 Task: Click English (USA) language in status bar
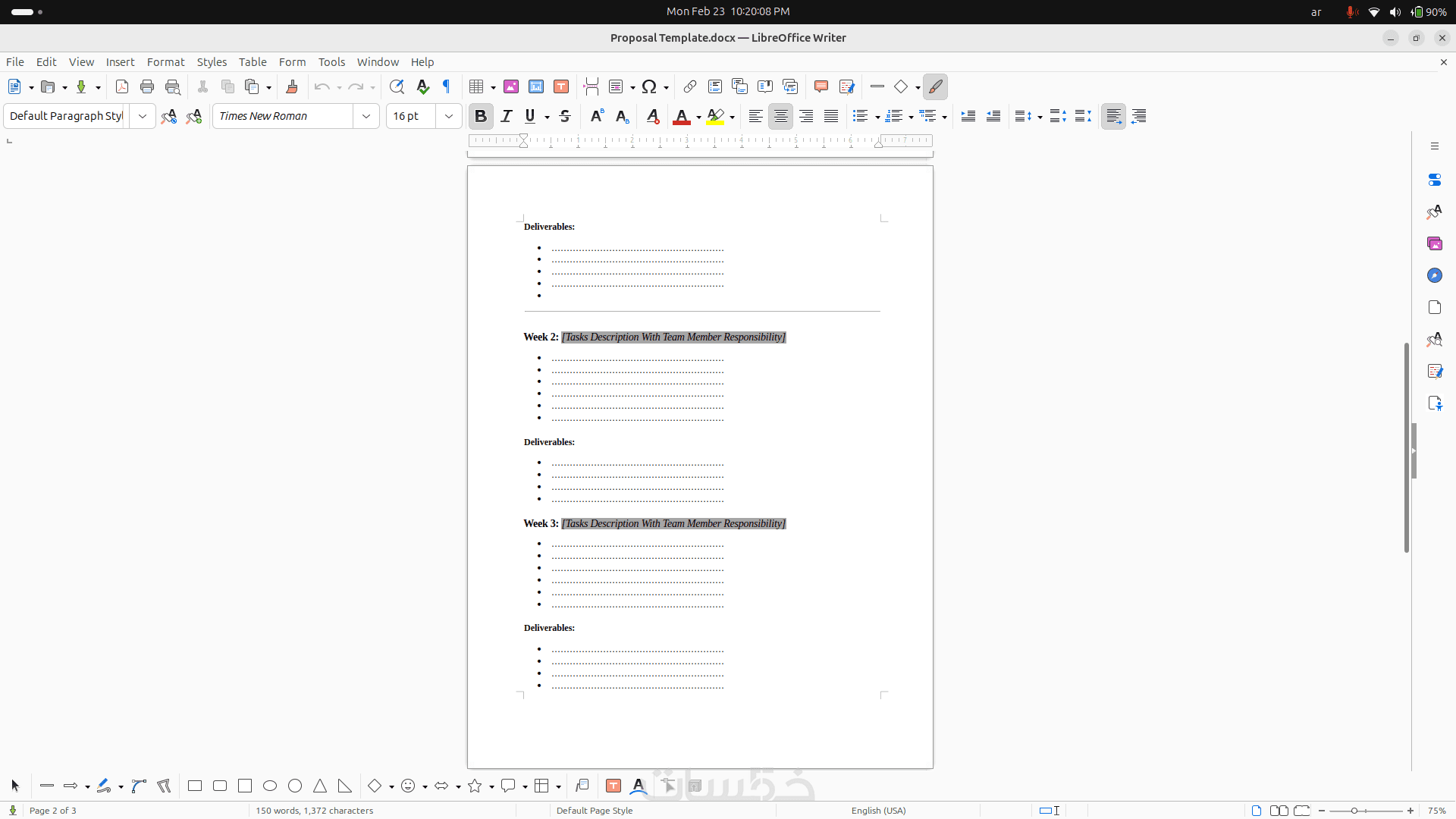tap(878, 810)
